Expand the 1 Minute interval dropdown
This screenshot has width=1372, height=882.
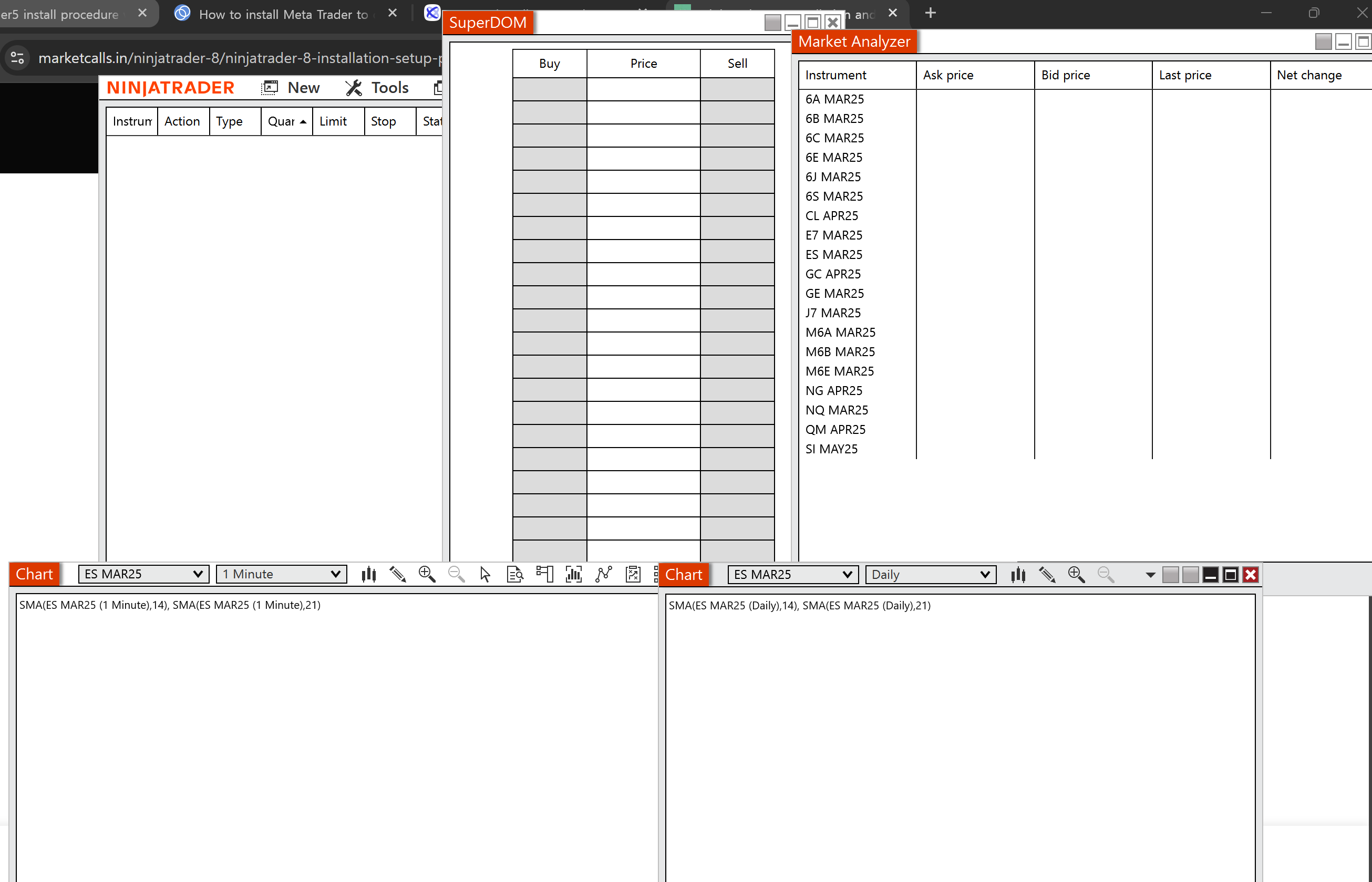point(281,574)
